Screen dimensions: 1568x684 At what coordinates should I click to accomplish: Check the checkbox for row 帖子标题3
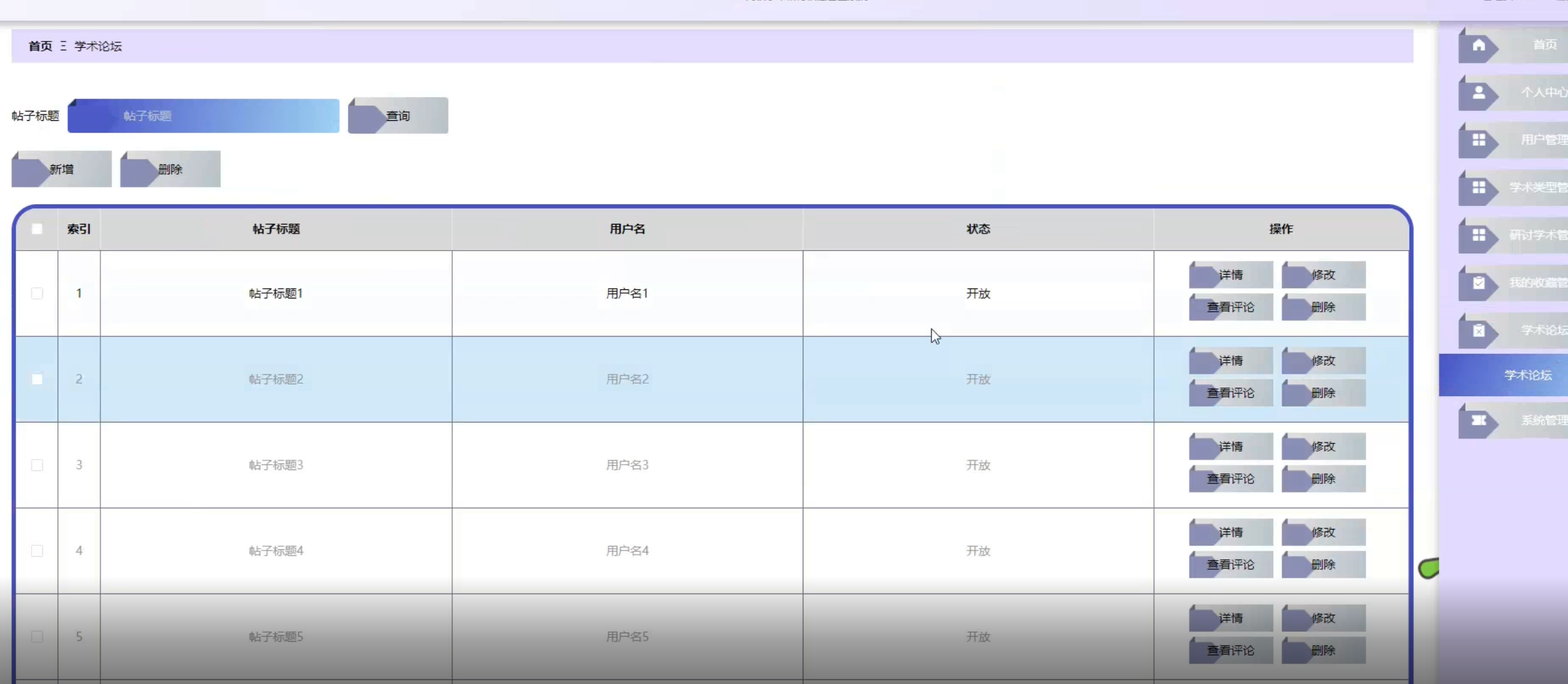click(37, 465)
